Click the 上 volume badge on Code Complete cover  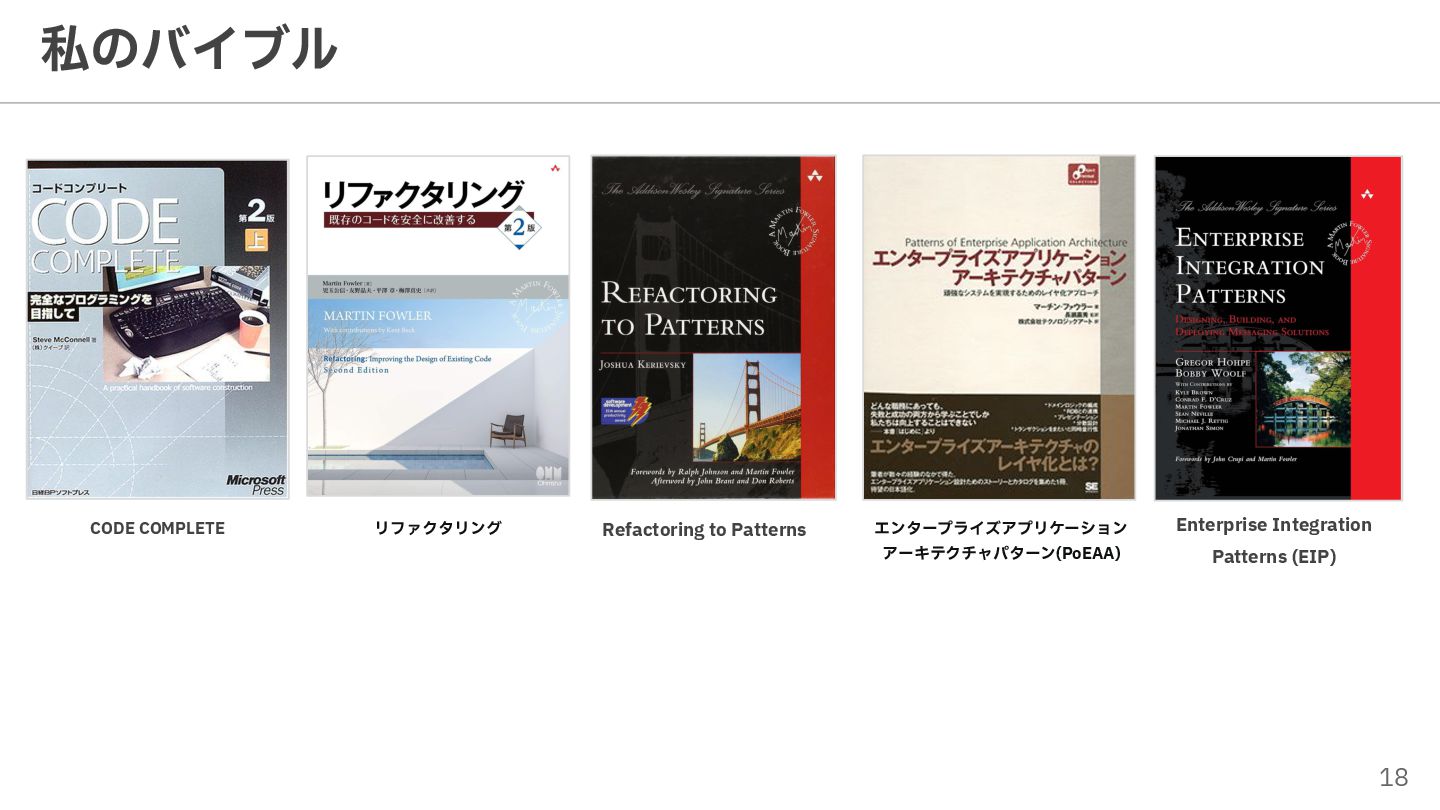click(257, 241)
